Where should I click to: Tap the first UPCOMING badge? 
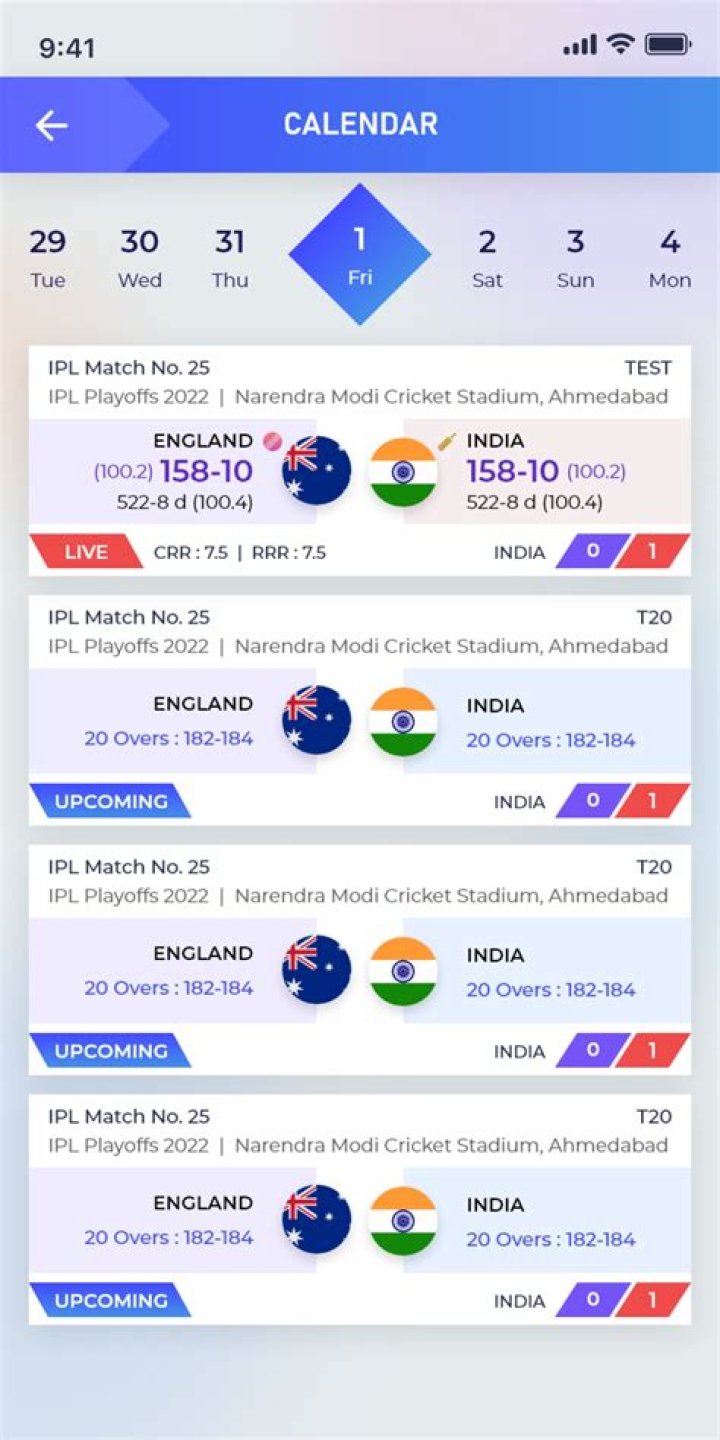pos(110,802)
